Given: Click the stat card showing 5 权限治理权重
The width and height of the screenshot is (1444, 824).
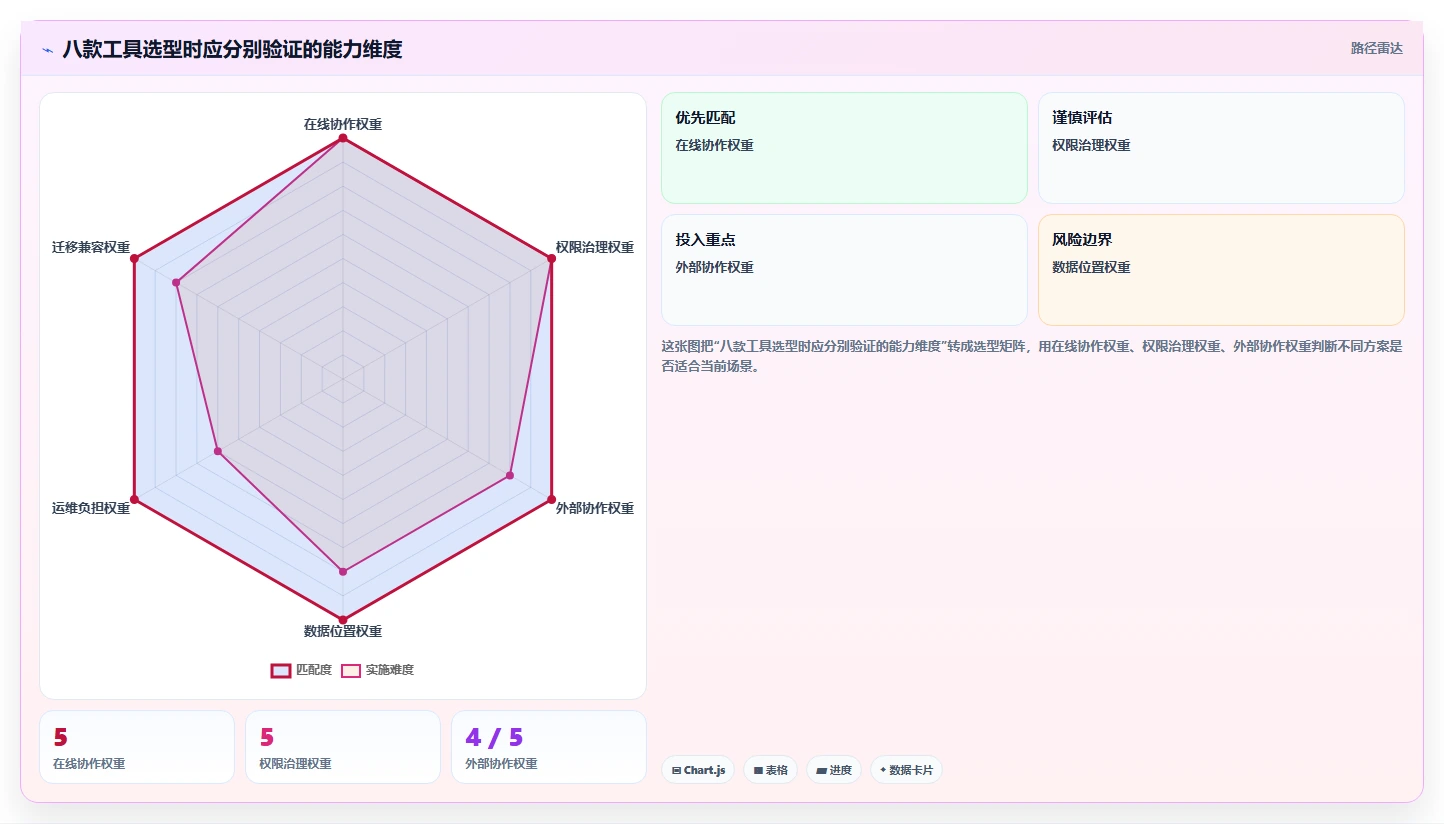Looking at the screenshot, I should click(343, 747).
